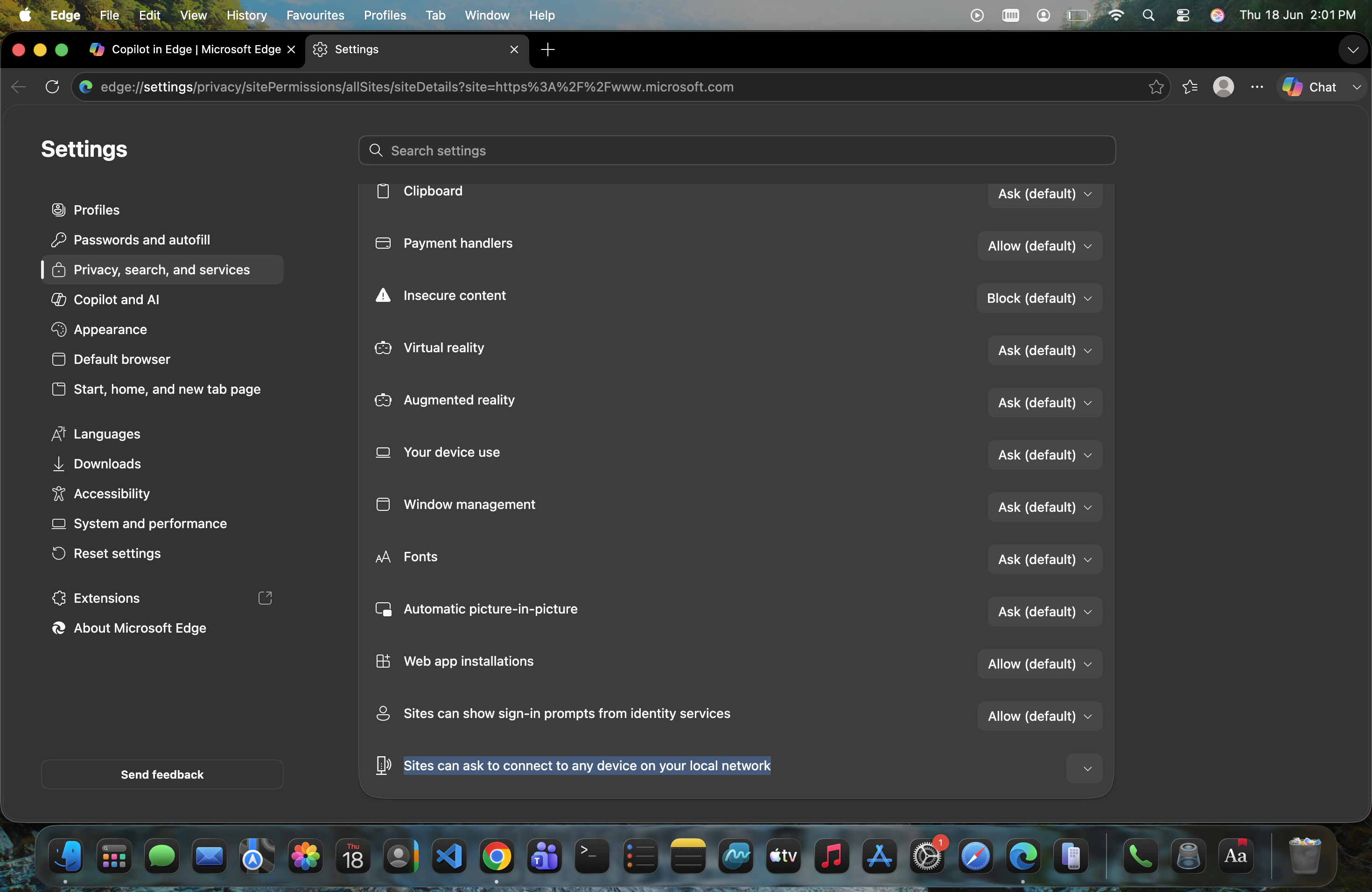The width and height of the screenshot is (1372, 892).
Task: Open the profile avatar in toolbar
Action: tap(1223, 87)
